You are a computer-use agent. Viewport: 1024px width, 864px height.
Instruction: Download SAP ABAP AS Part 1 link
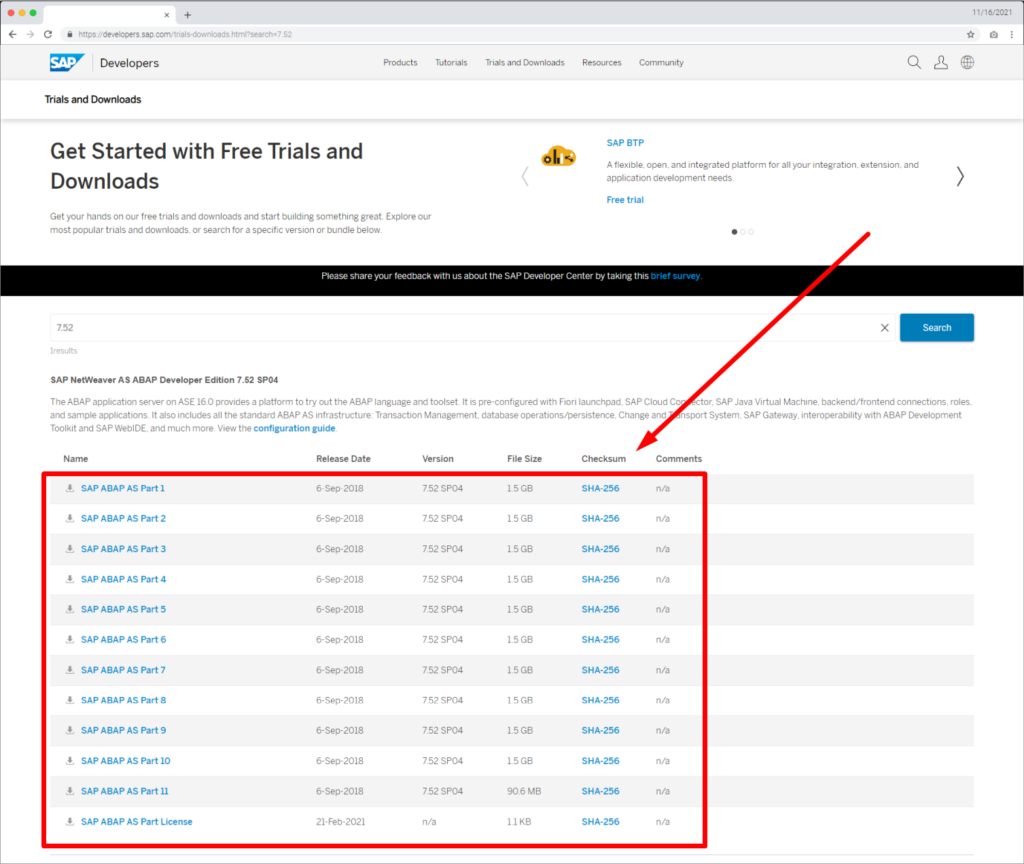point(123,488)
